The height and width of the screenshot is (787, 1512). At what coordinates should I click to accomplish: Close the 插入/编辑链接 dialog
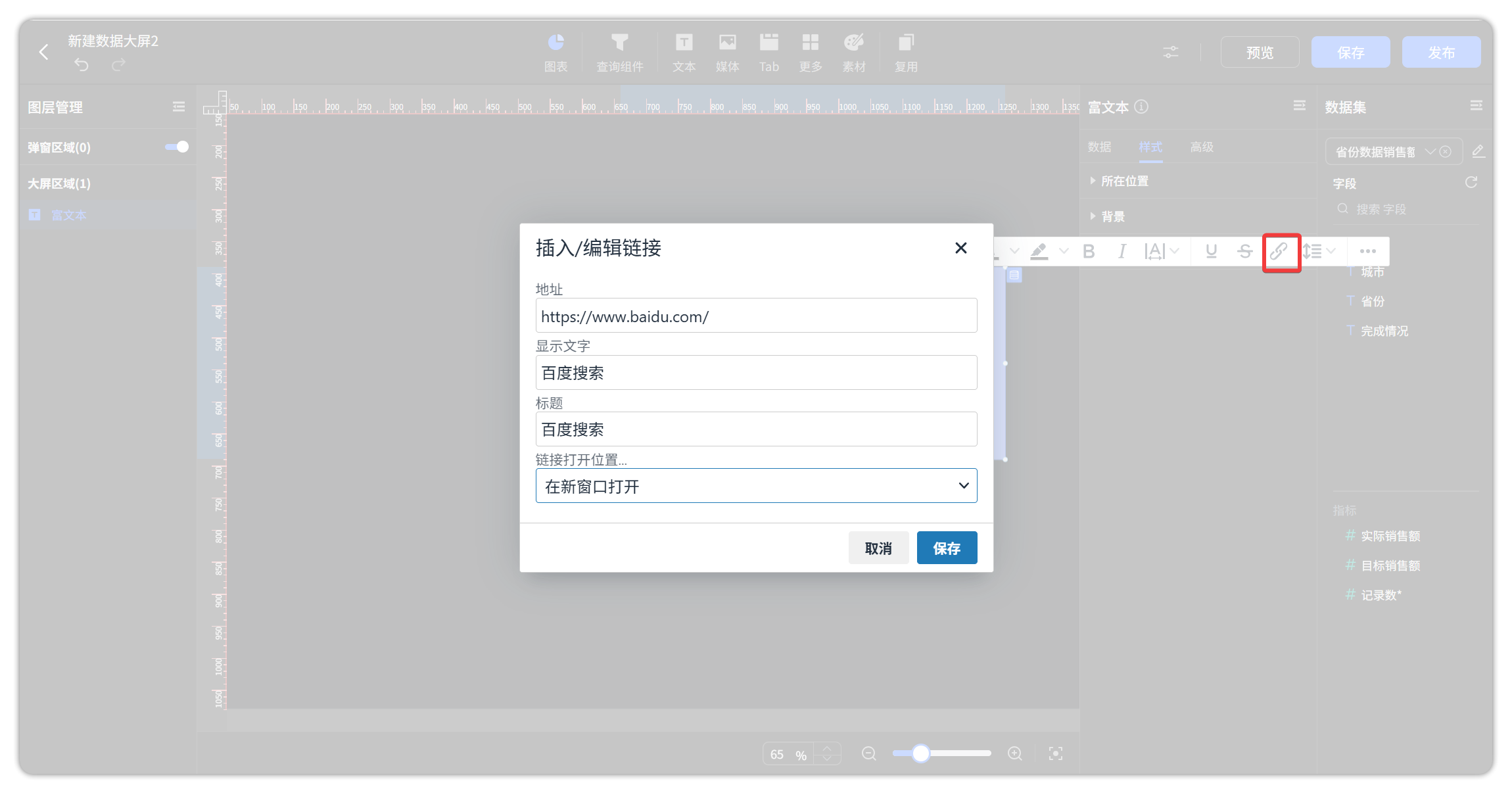[960, 248]
